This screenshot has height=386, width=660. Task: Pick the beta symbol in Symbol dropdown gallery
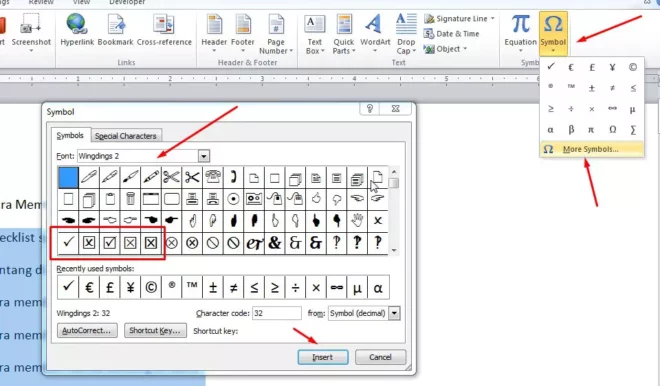click(571, 130)
